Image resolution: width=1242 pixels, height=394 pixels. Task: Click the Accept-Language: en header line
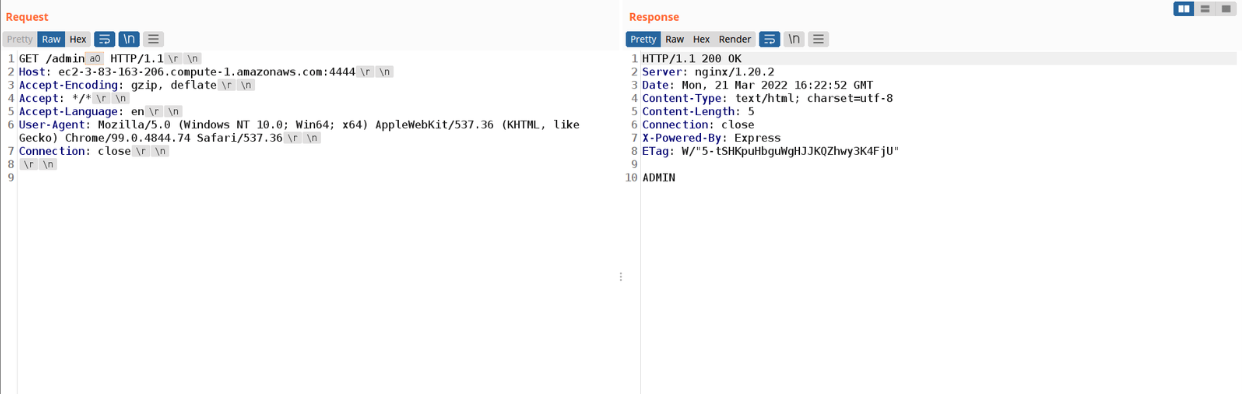point(82,111)
